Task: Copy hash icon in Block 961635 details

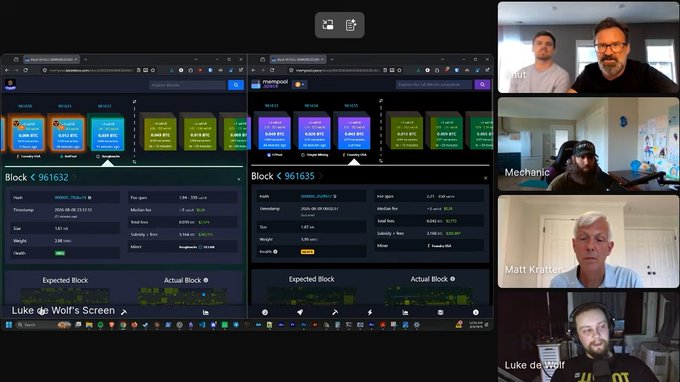Action: point(335,196)
